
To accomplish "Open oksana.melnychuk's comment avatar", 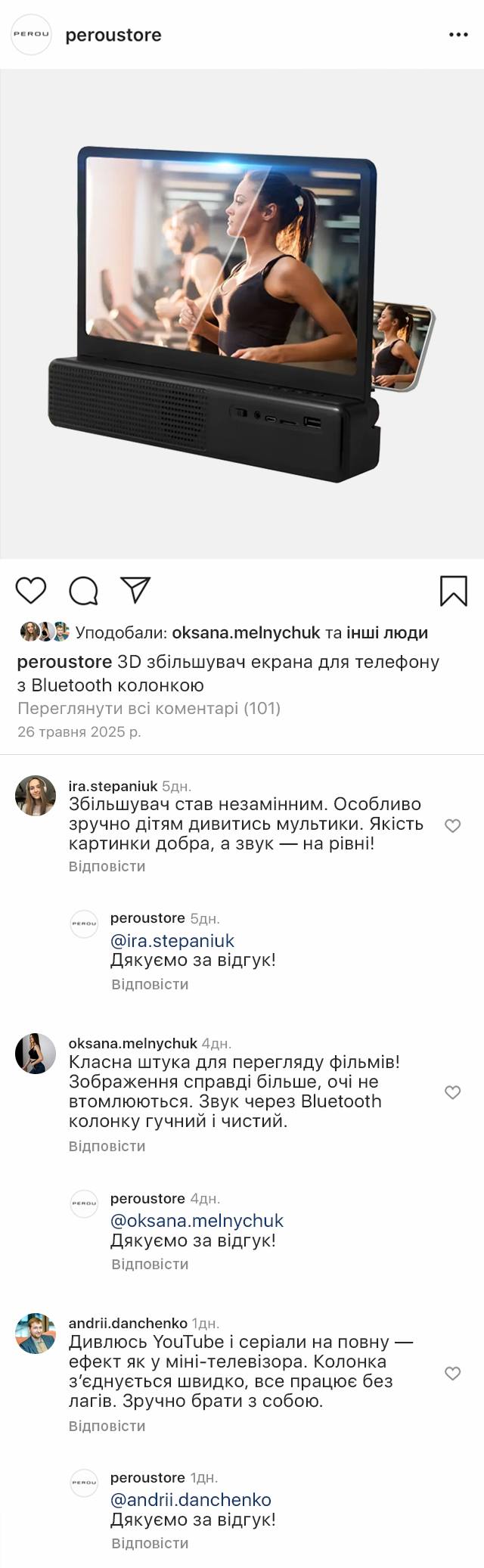I will pyautogui.click(x=36, y=1053).
